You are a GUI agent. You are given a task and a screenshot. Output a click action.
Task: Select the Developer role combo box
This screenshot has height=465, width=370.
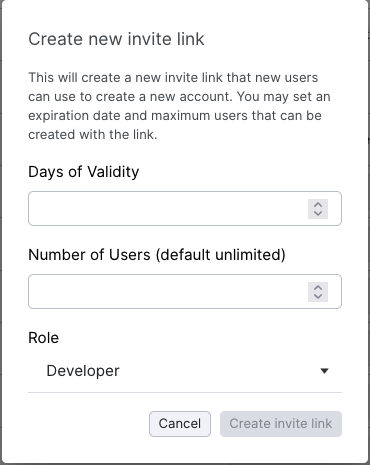point(185,371)
